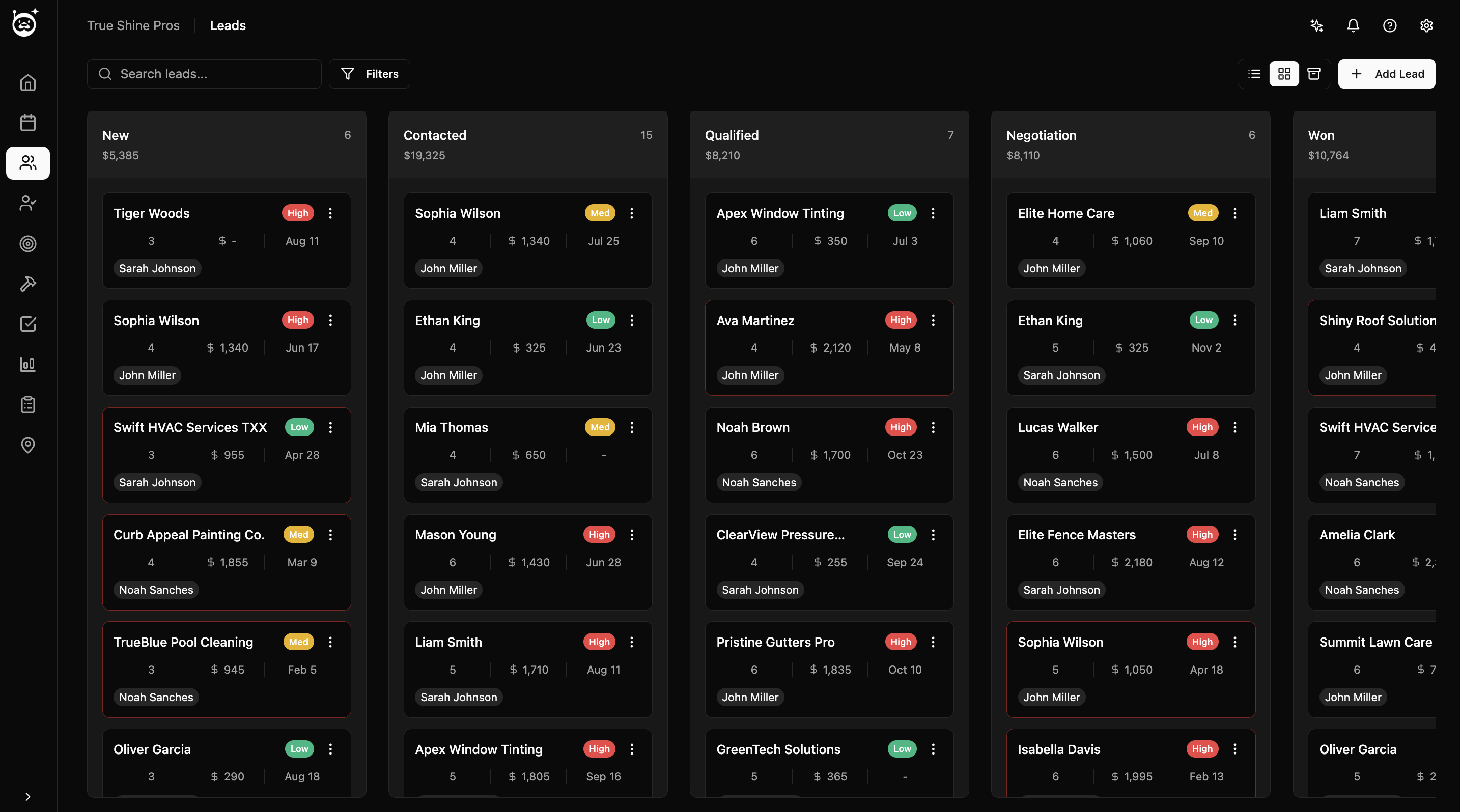Open options menu for Oliver Garcia in New
This screenshot has width=1460, height=812.
coord(330,749)
